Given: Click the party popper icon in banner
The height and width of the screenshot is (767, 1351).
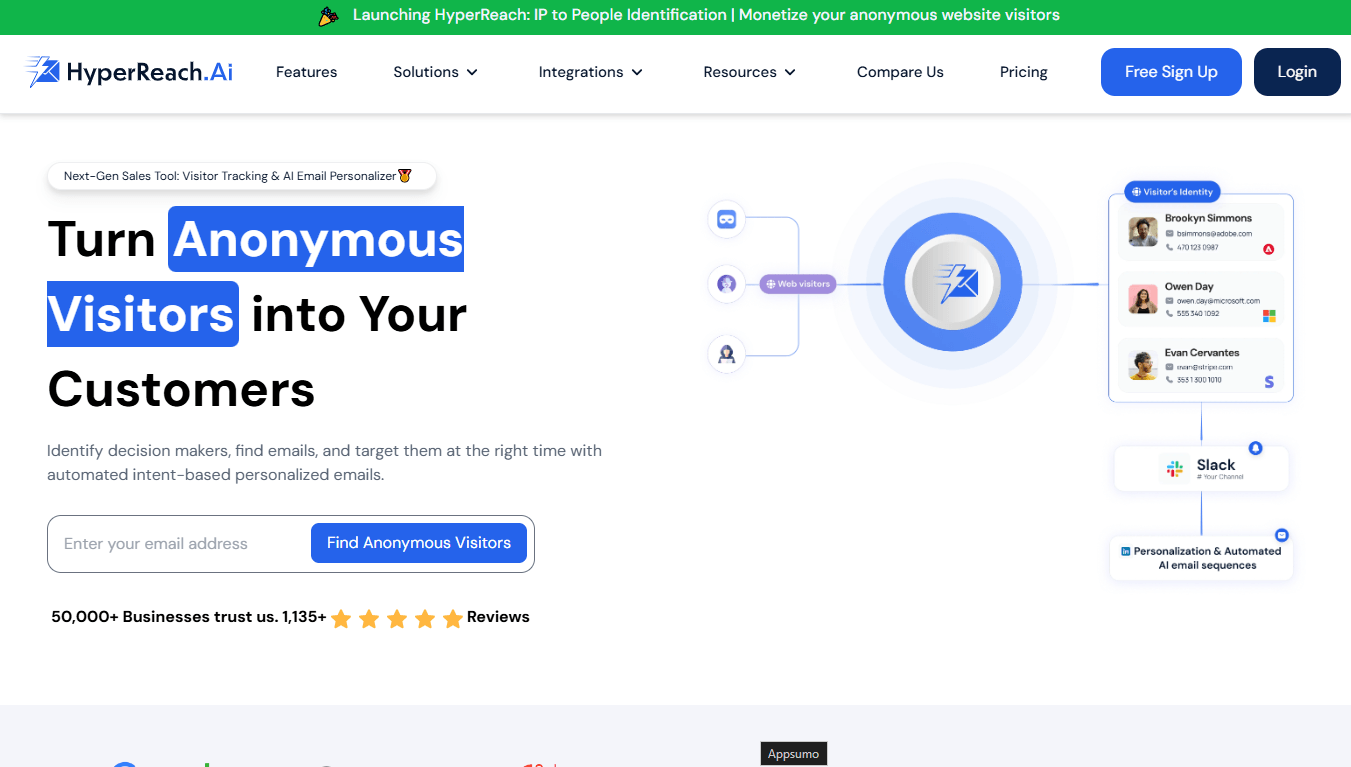Looking at the screenshot, I should pyautogui.click(x=329, y=16).
